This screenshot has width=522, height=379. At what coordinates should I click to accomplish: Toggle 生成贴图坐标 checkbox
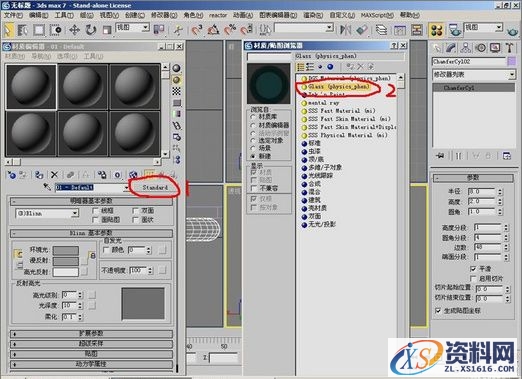tap(438, 311)
